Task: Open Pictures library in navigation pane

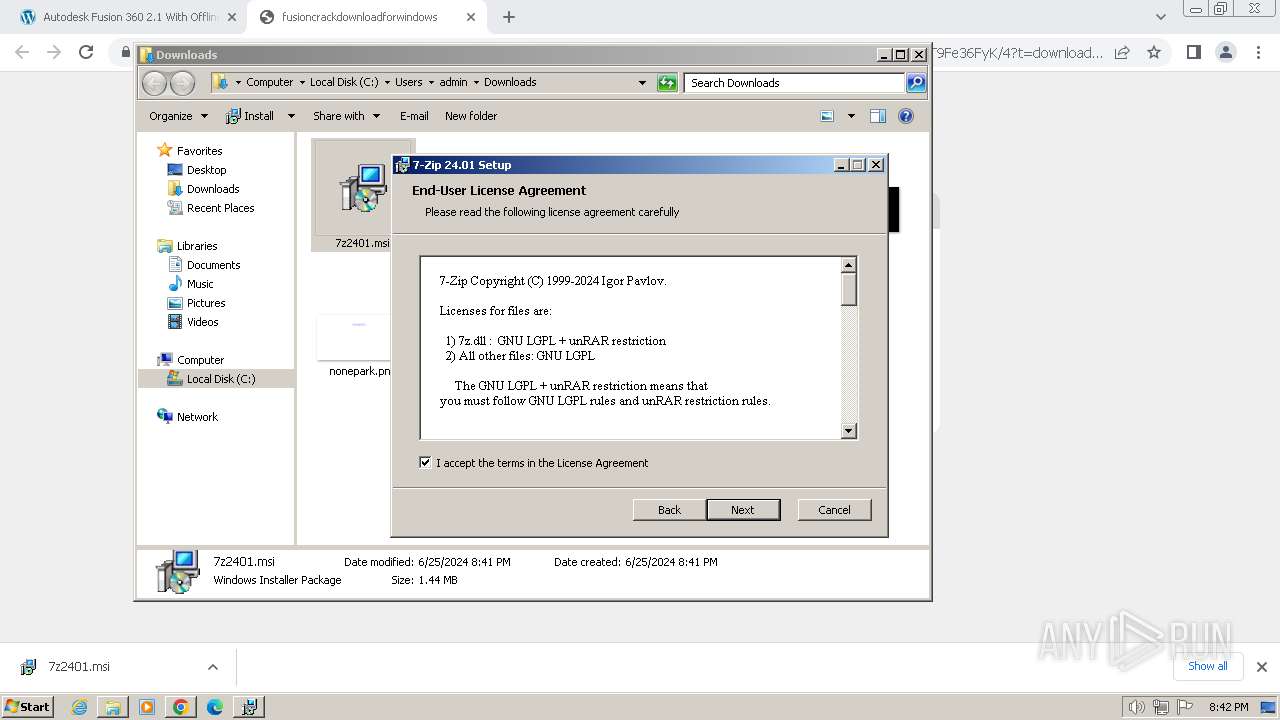Action: (x=206, y=303)
